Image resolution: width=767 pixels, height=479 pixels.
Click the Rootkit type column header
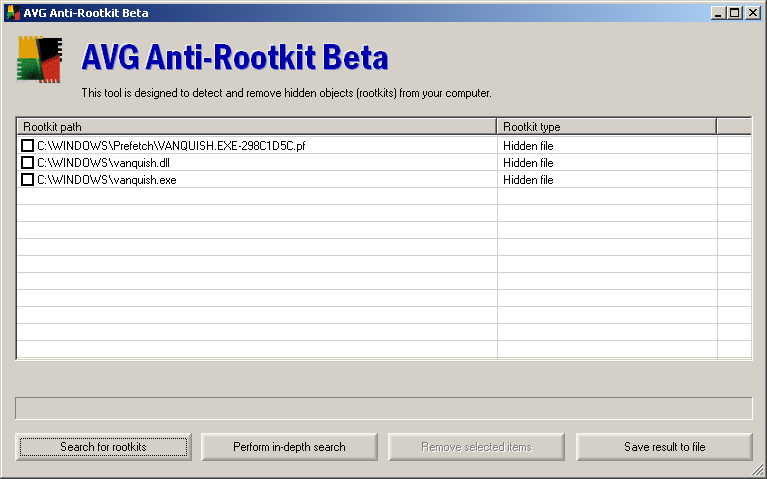click(606, 127)
